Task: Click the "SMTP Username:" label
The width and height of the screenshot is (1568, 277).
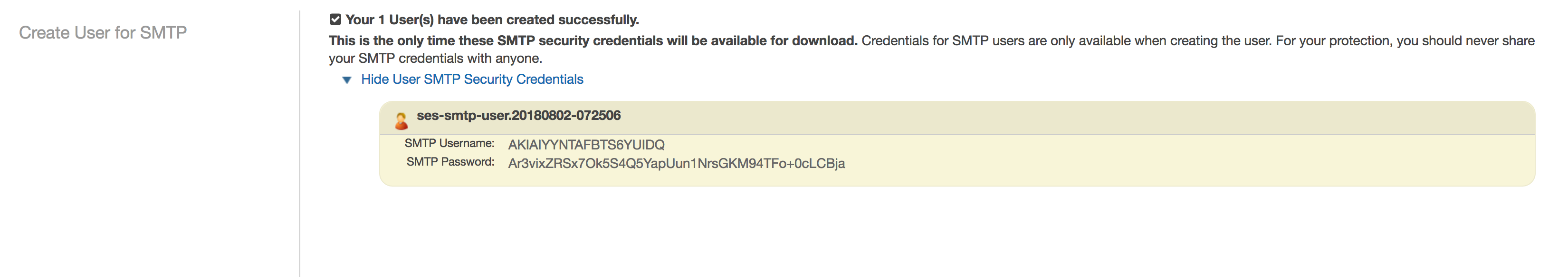Action: pyautogui.click(x=449, y=143)
